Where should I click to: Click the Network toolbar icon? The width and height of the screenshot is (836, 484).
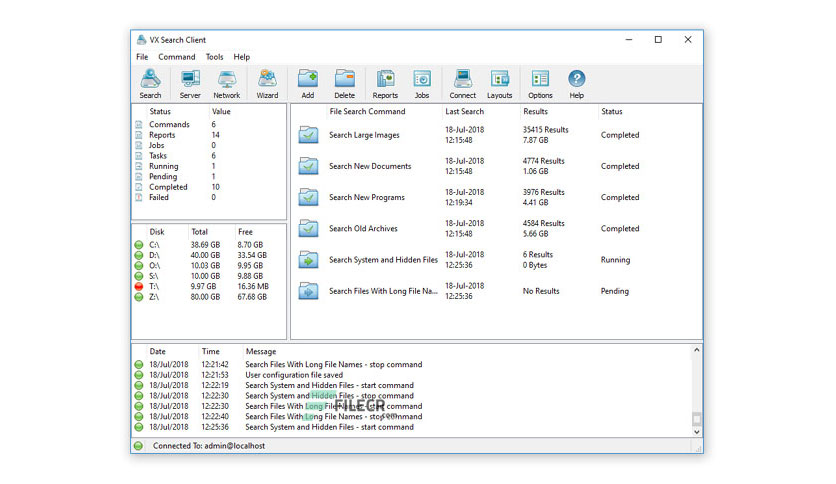(x=227, y=84)
